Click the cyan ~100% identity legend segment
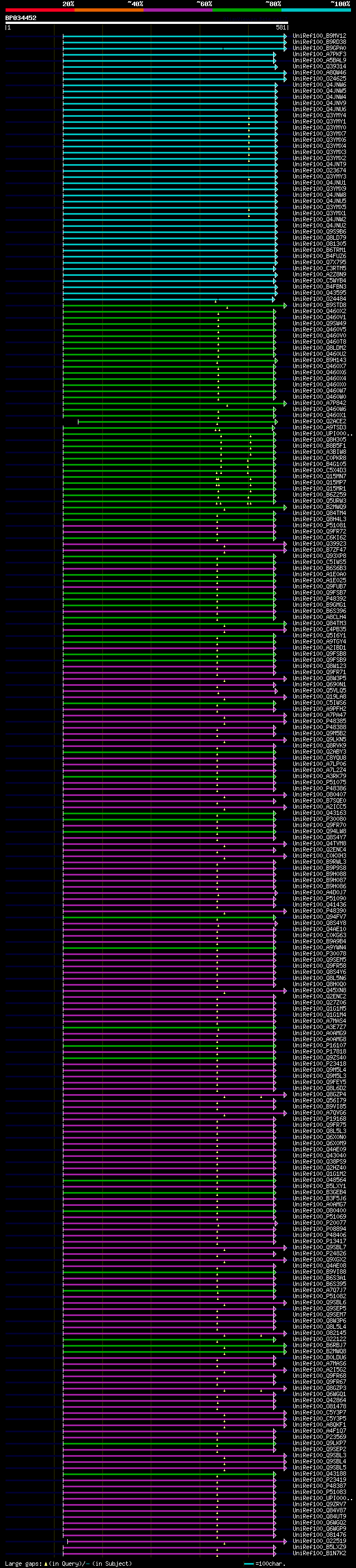This screenshot has height=1568, width=356. (316, 10)
